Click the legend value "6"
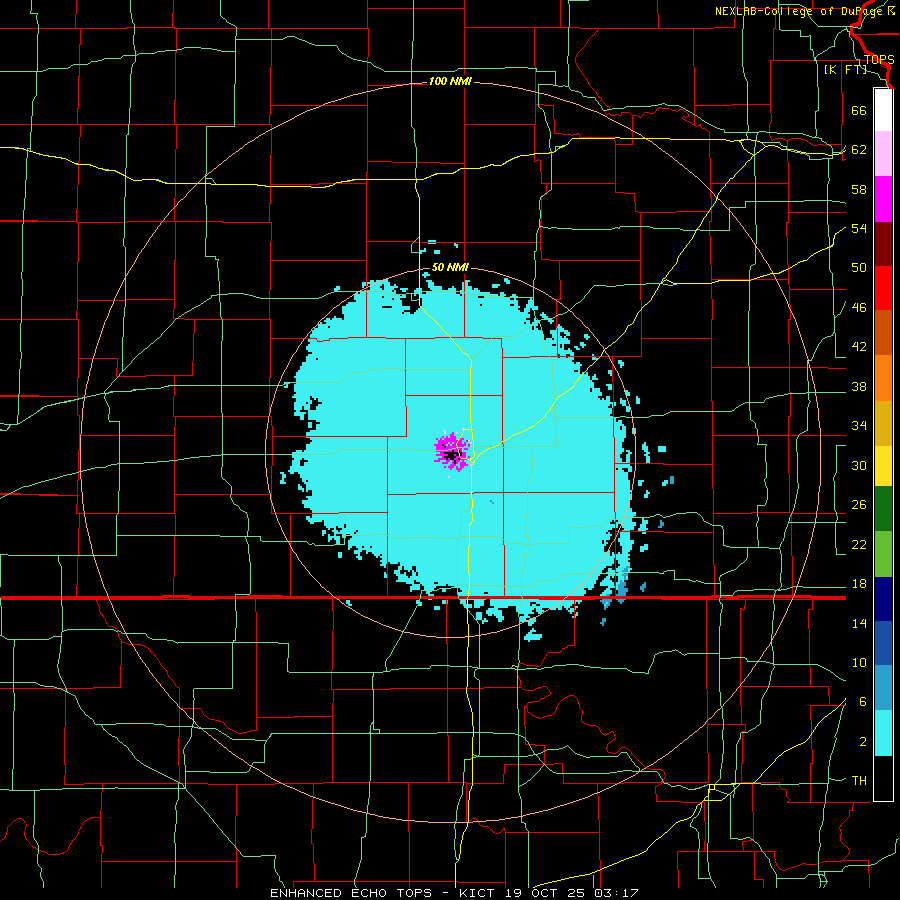Viewport: 900px width, 900px height. (863, 702)
